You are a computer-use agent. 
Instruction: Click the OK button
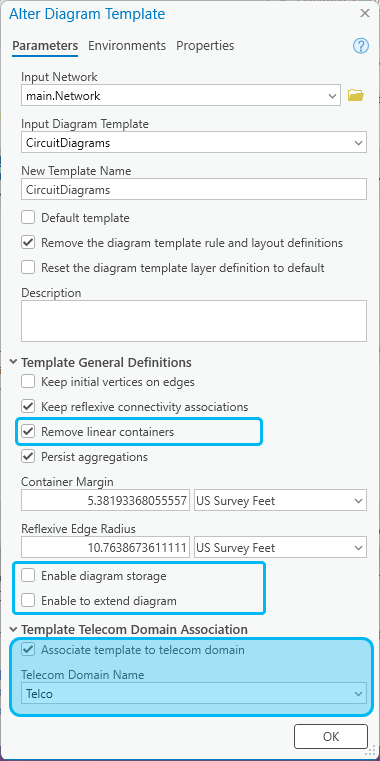click(330, 736)
